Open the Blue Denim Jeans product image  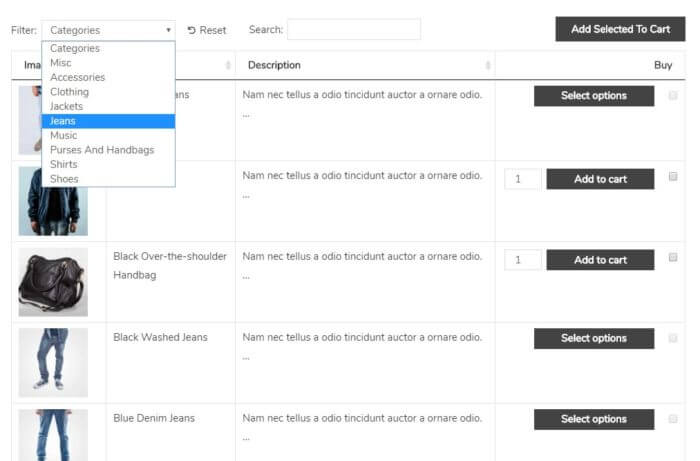tap(53, 435)
